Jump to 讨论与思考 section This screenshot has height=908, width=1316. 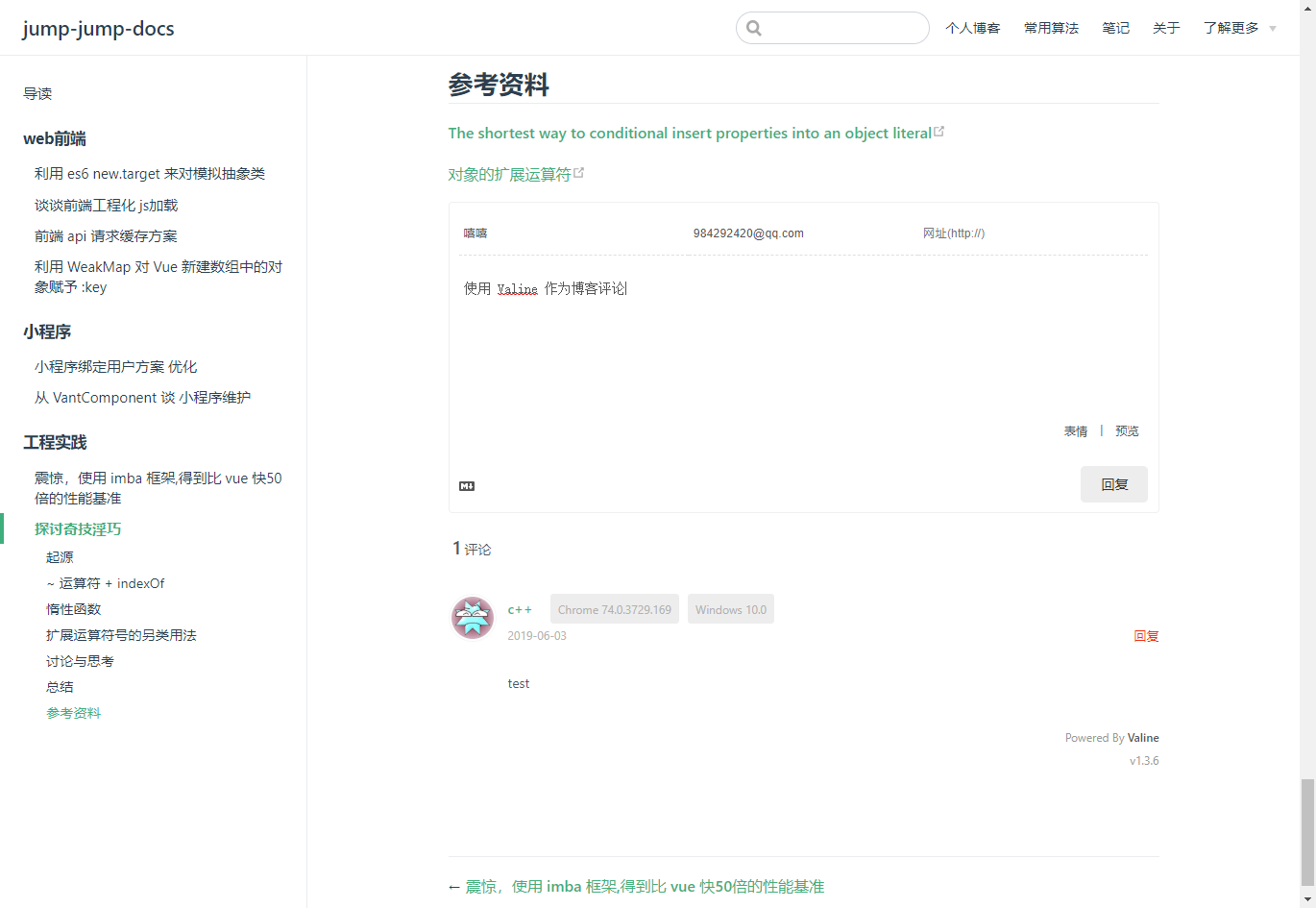(80, 661)
